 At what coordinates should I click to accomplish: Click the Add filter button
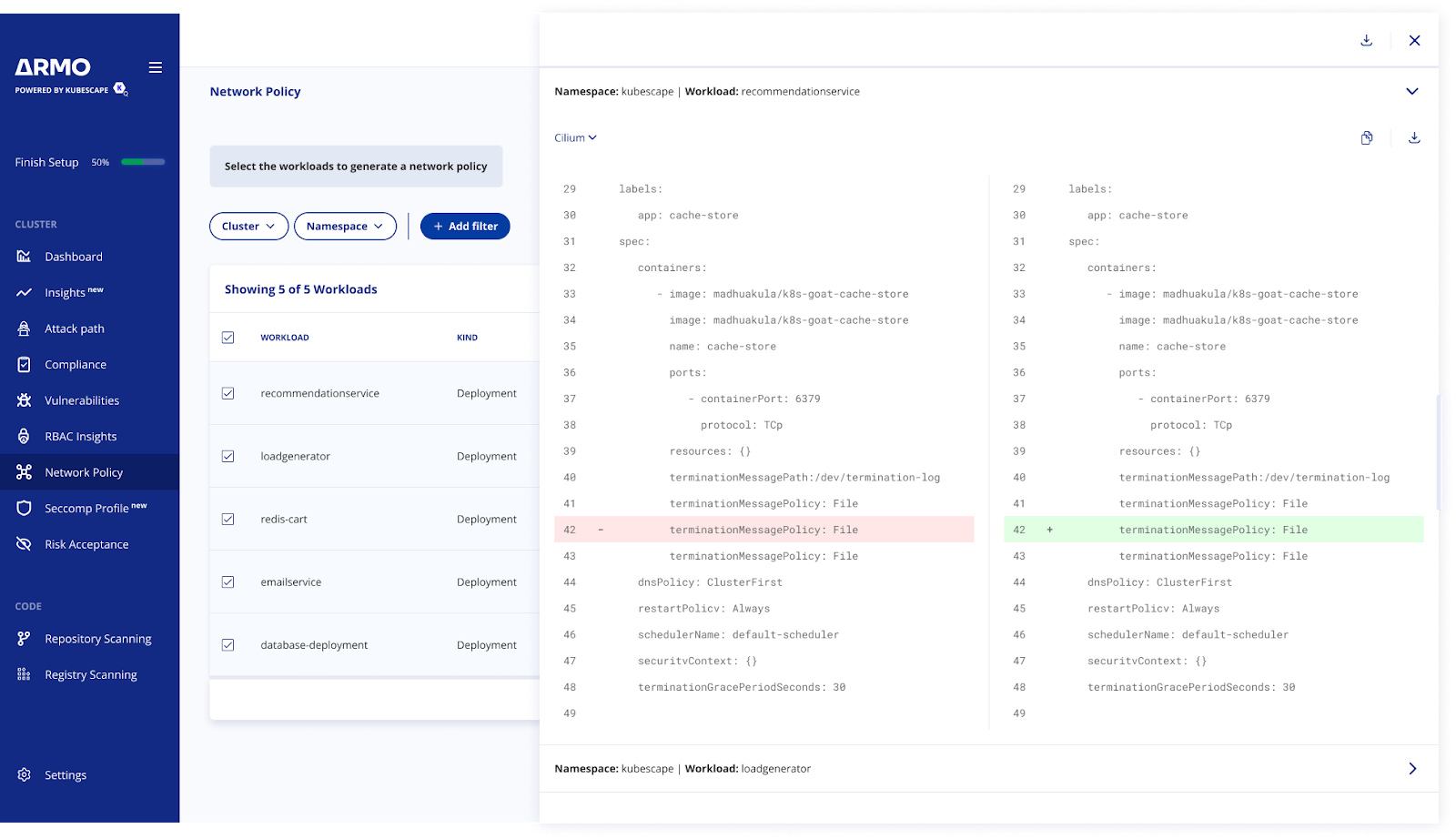[465, 226]
